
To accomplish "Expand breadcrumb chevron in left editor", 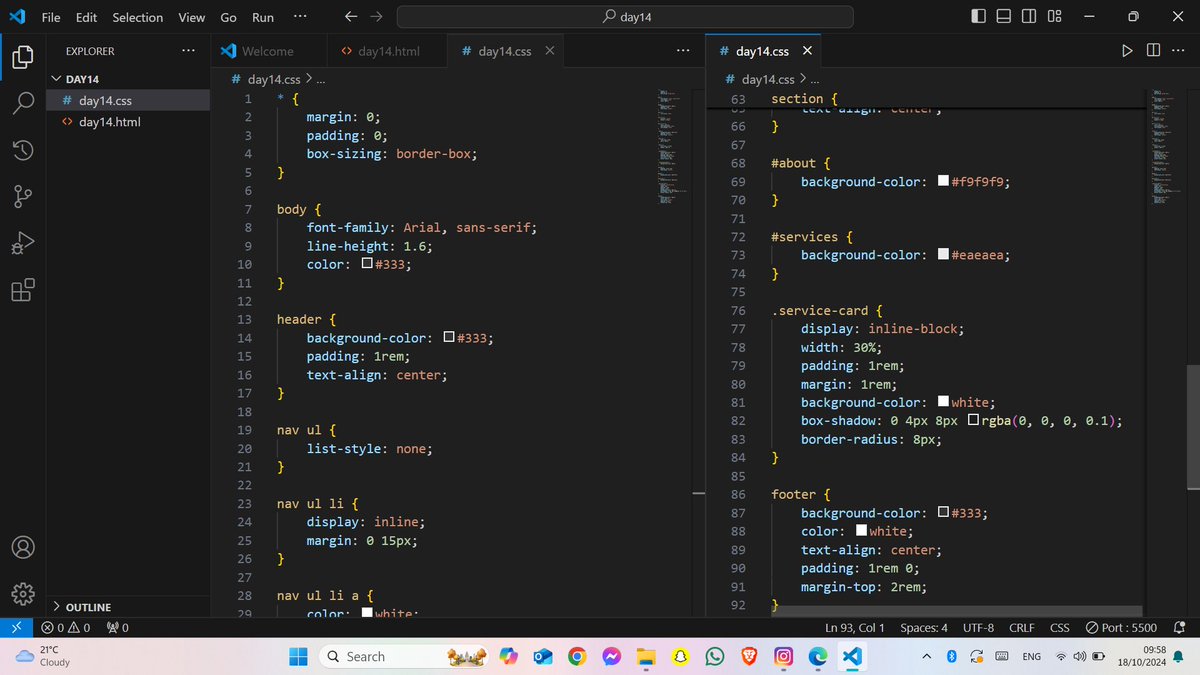I will pos(308,79).
